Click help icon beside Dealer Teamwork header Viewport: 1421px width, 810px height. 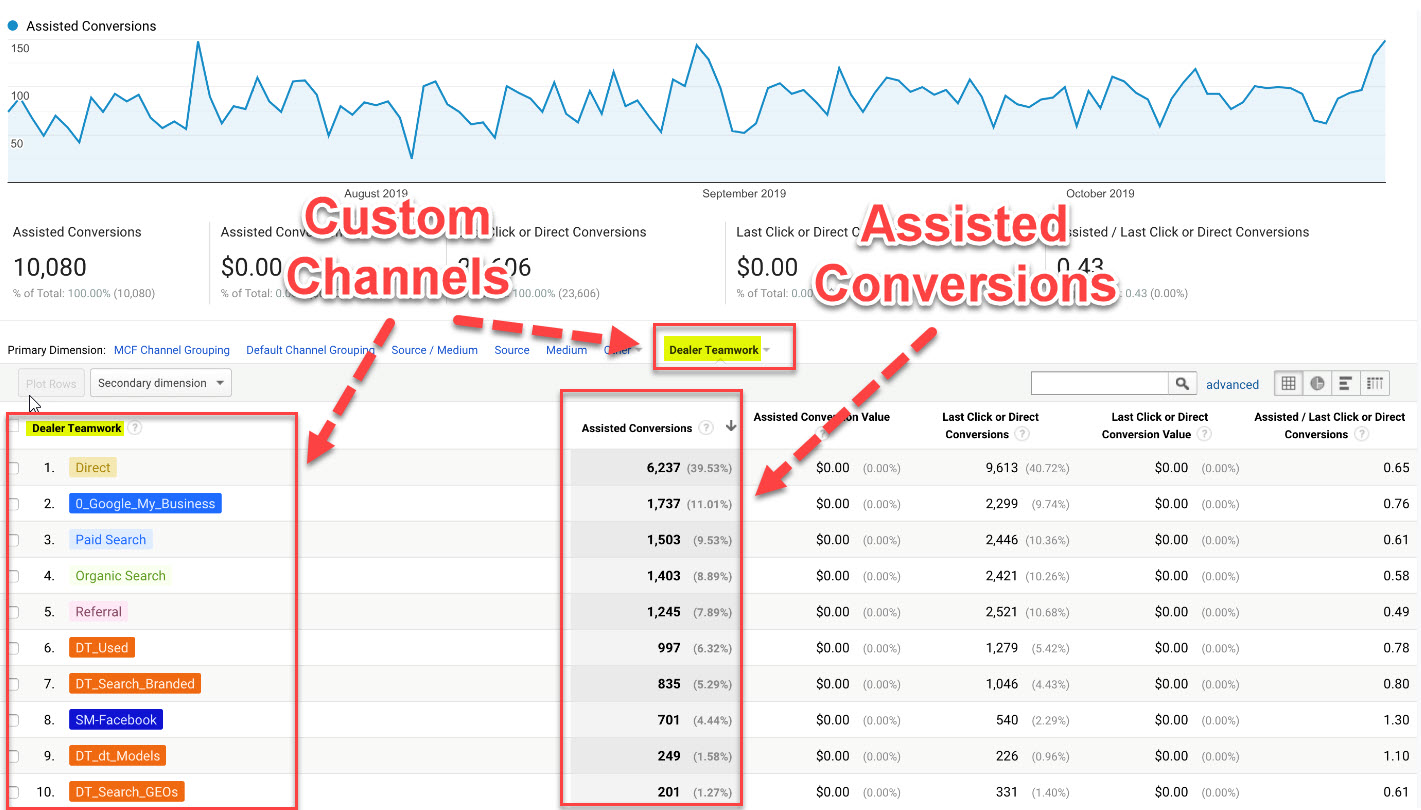click(133, 427)
